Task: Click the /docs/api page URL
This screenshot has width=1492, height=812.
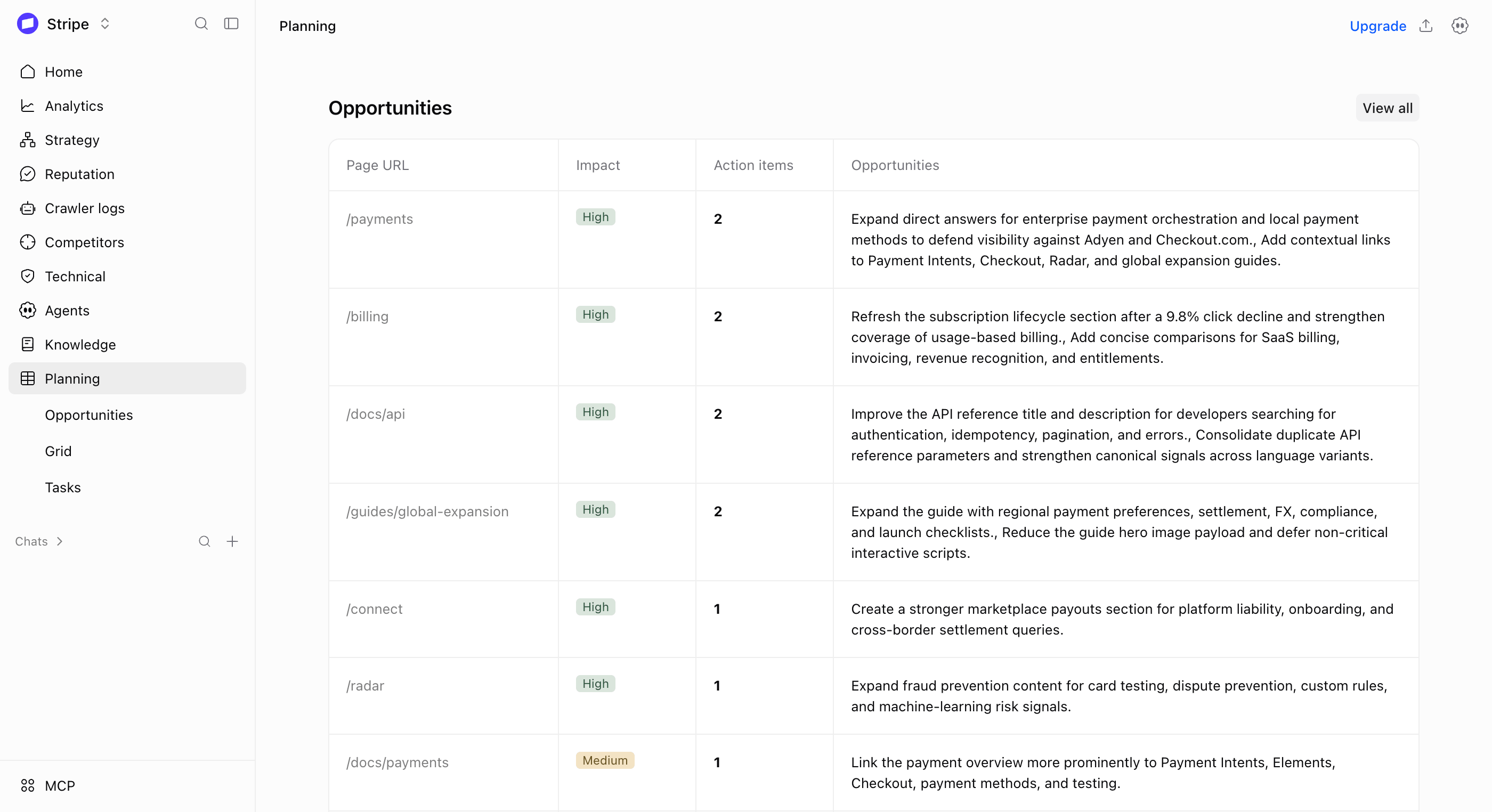Action: coord(375,414)
